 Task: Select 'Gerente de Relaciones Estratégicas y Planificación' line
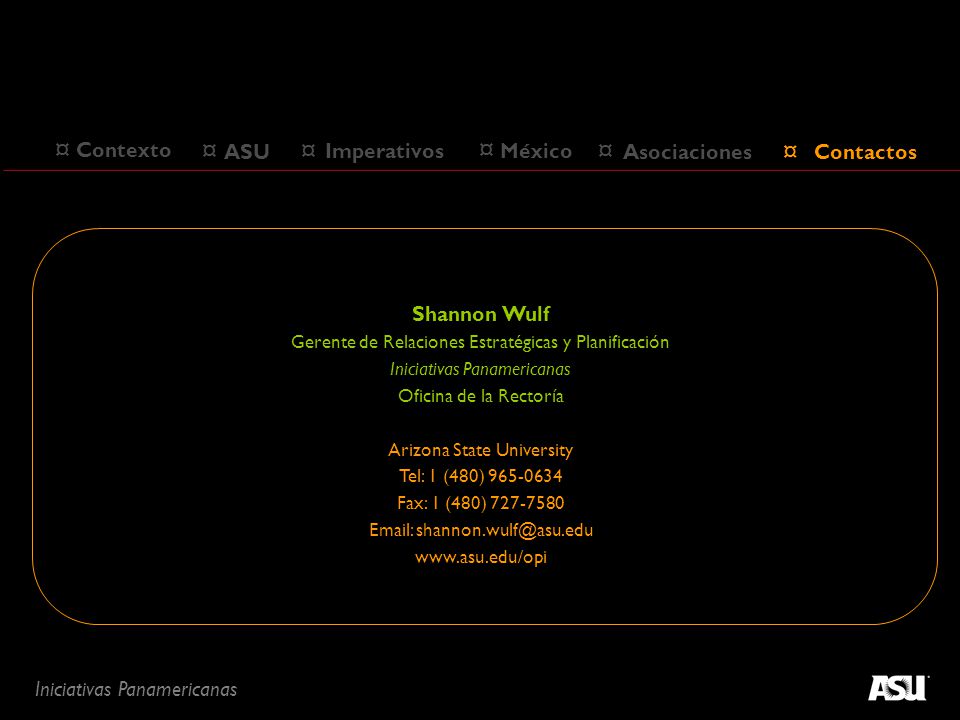click(x=480, y=342)
